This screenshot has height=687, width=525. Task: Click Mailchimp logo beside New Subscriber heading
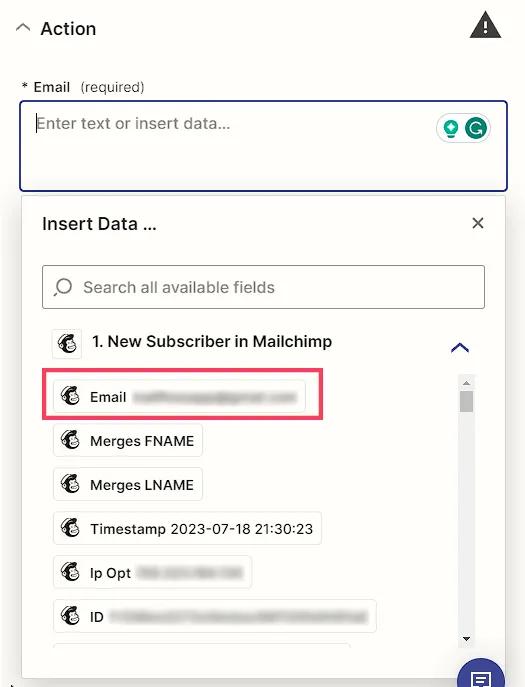click(x=67, y=344)
